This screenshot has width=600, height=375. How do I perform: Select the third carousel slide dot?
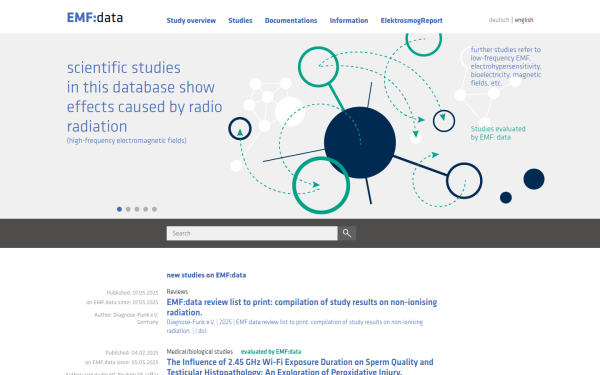tap(137, 209)
